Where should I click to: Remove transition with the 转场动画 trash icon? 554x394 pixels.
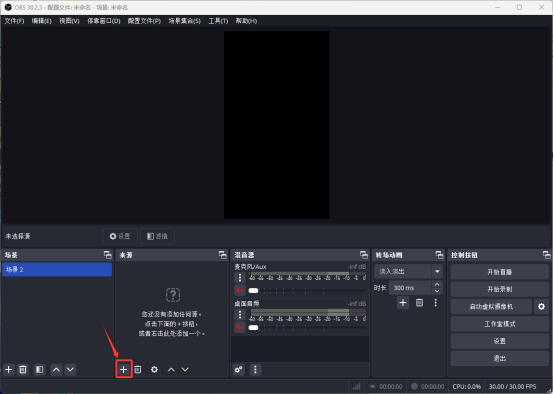pyautogui.click(x=419, y=303)
